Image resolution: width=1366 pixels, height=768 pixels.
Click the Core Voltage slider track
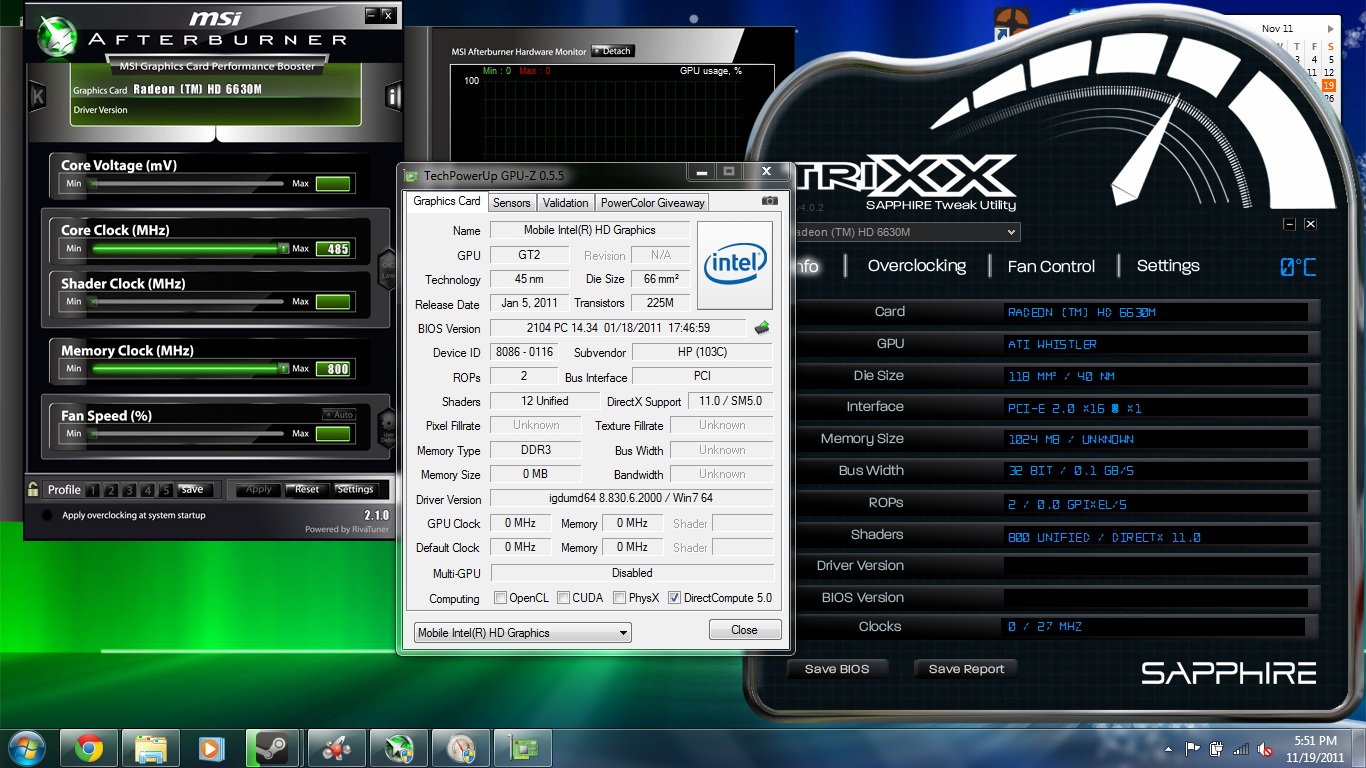click(x=188, y=183)
